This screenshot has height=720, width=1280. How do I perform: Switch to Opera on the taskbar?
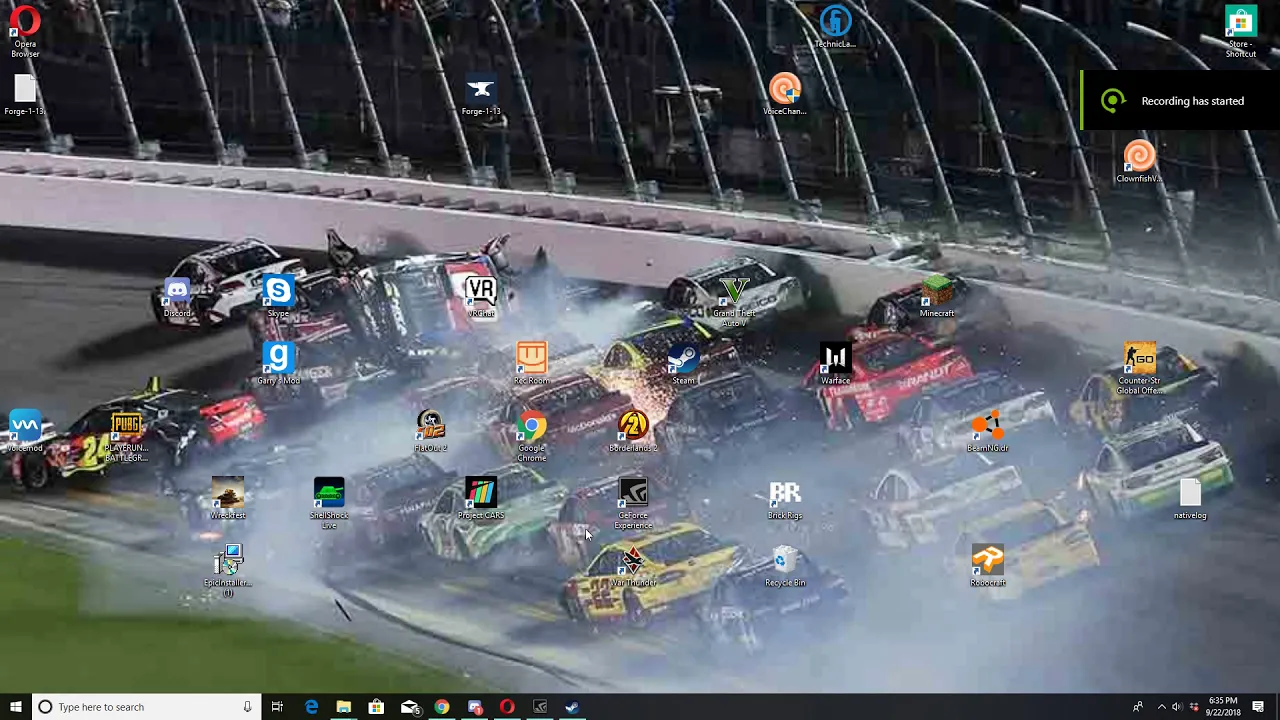[507, 707]
